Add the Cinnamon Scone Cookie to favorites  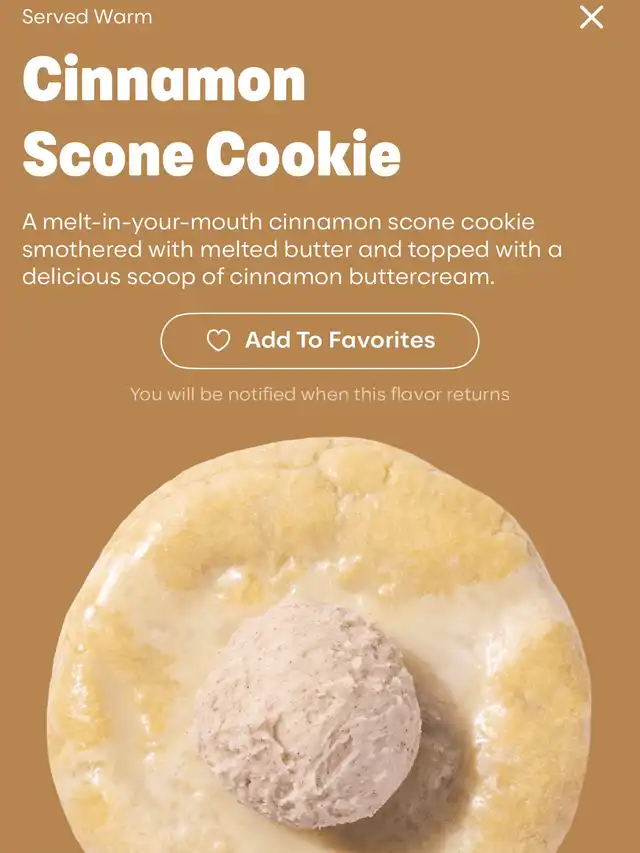coord(320,341)
